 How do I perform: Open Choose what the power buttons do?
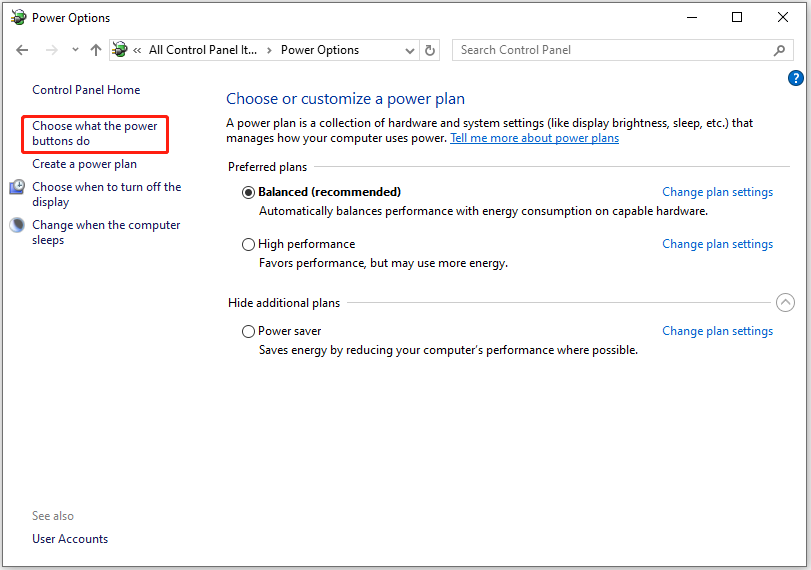(95, 134)
